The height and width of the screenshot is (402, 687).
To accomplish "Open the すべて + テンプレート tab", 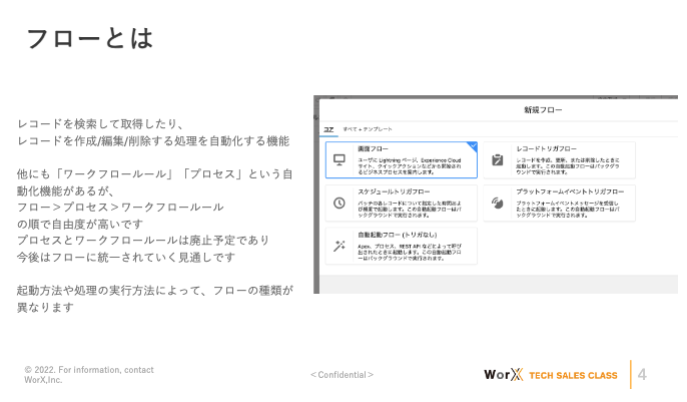I will click(x=368, y=129).
